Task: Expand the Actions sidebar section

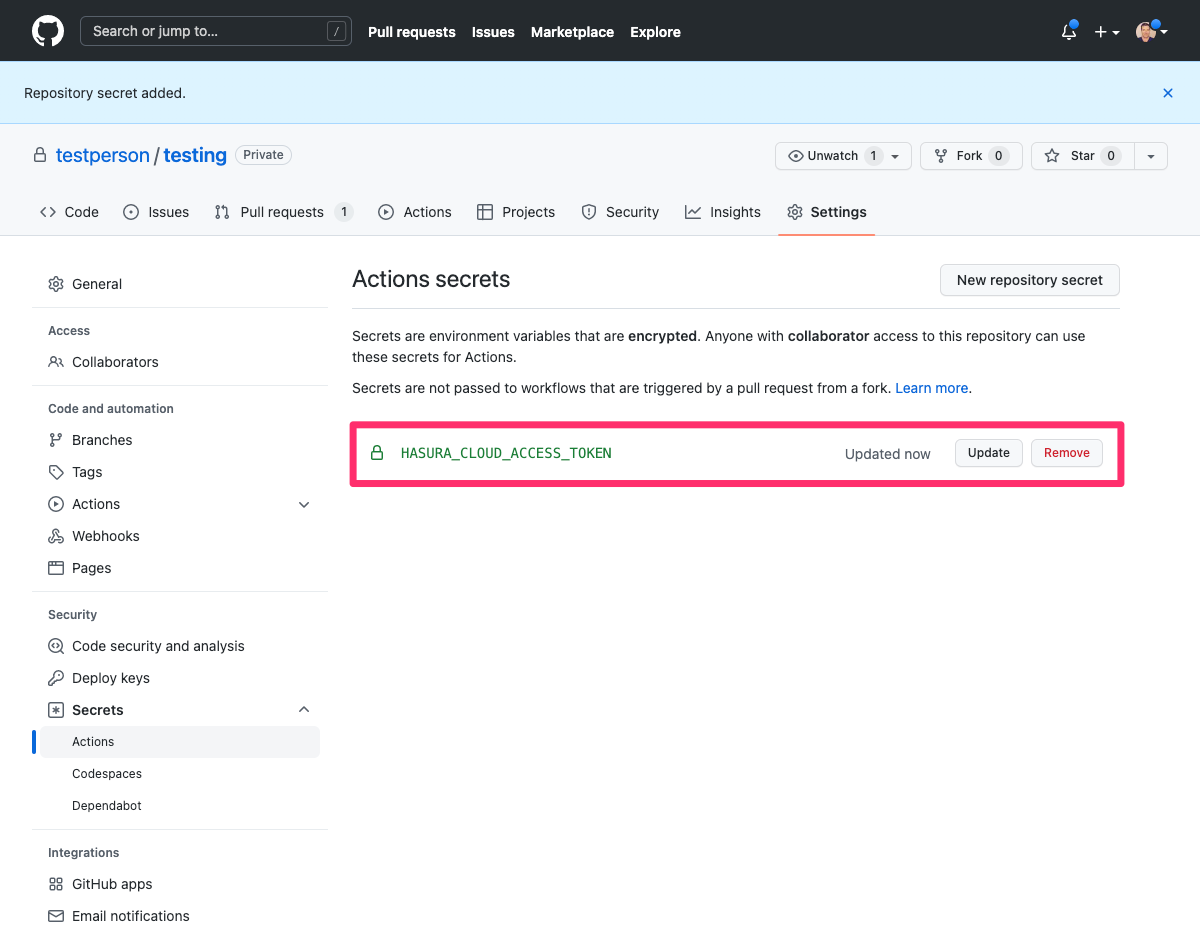Action: [x=304, y=504]
